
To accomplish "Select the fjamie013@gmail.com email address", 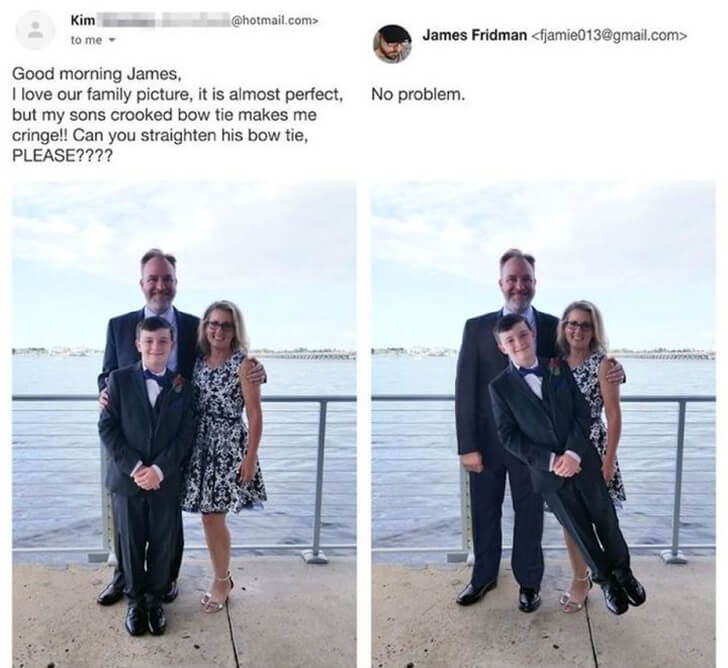I will tap(608, 35).
